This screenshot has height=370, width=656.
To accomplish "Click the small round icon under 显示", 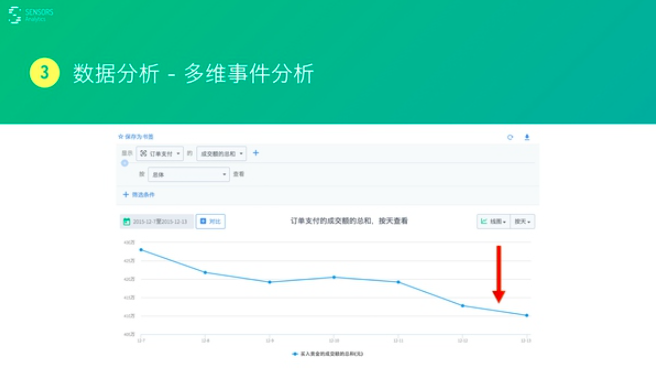I will (125, 163).
